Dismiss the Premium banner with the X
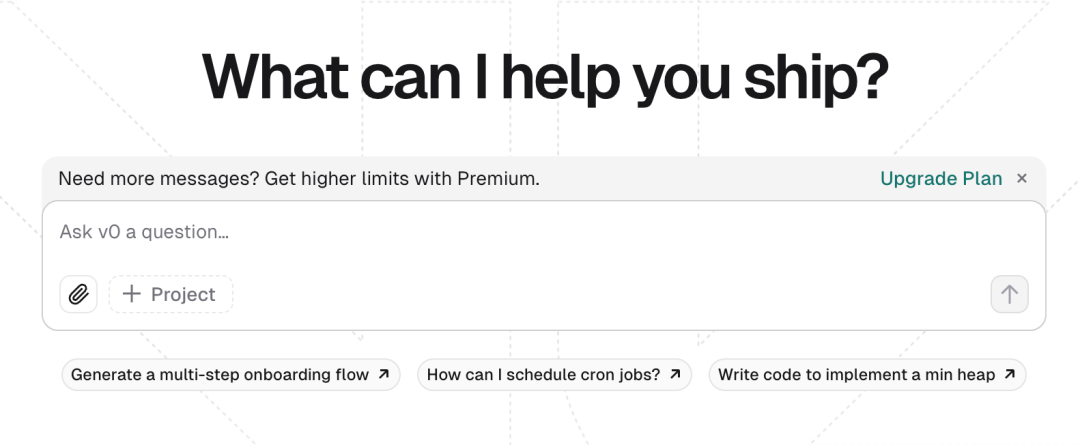Screen dimensions: 1080x445 pyautogui.click(x=1022, y=179)
